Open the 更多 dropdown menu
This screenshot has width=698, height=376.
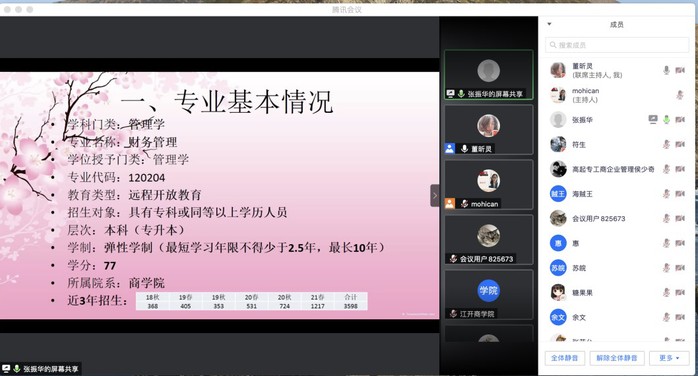tap(669, 358)
